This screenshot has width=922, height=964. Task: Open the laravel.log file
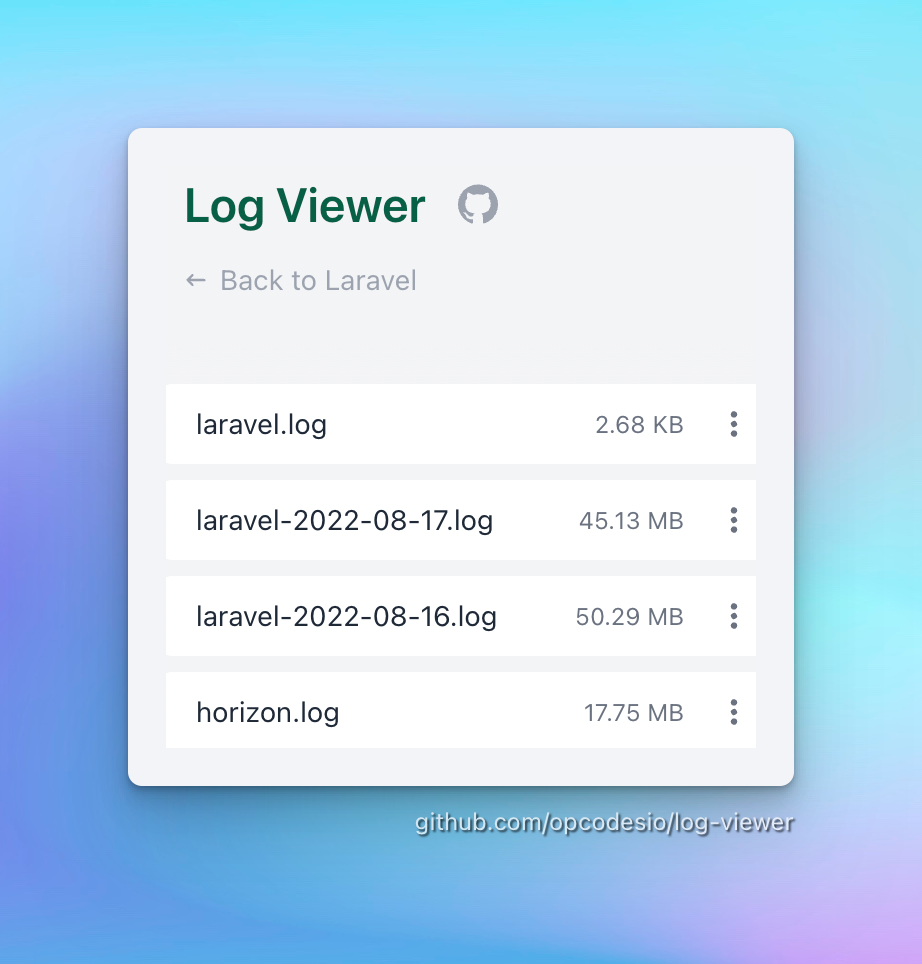pyautogui.click(x=461, y=424)
